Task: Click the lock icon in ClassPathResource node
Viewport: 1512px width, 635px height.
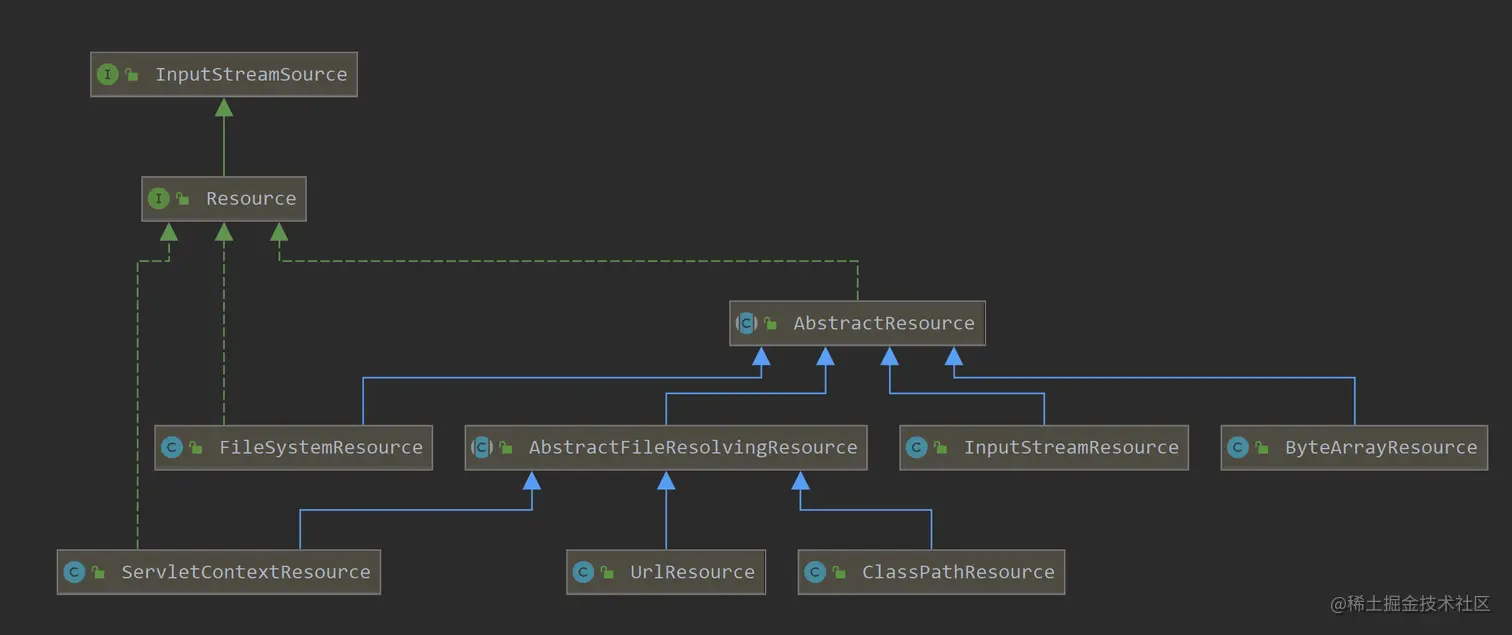Action: click(x=839, y=572)
